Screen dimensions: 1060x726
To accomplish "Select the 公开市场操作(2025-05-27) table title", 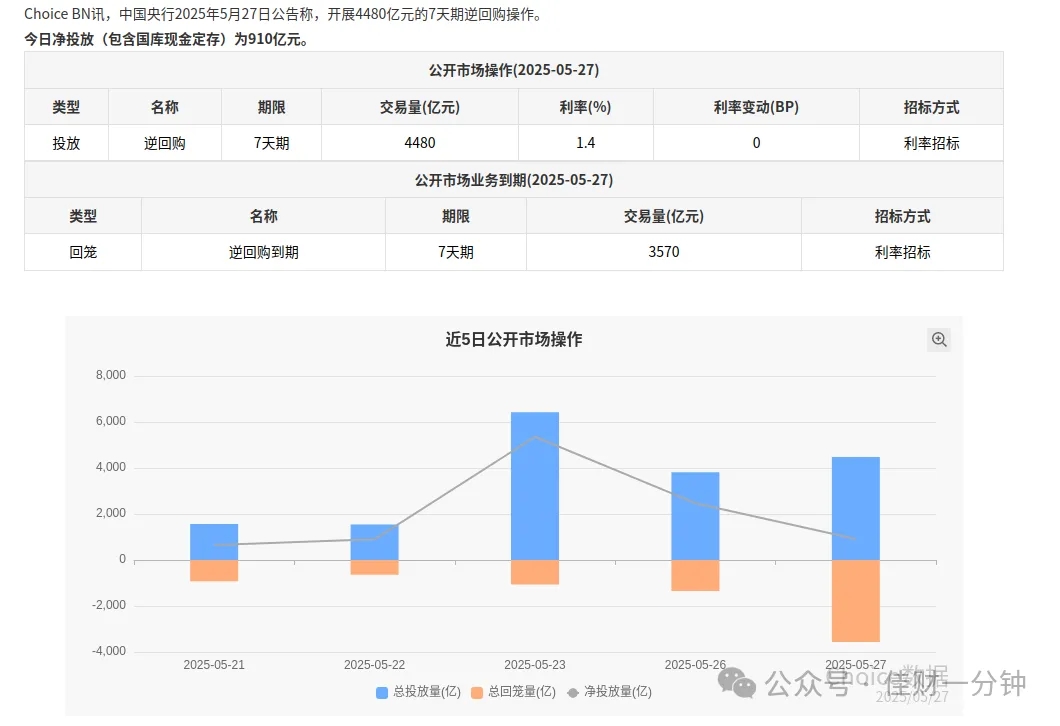I will tap(514, 70).
